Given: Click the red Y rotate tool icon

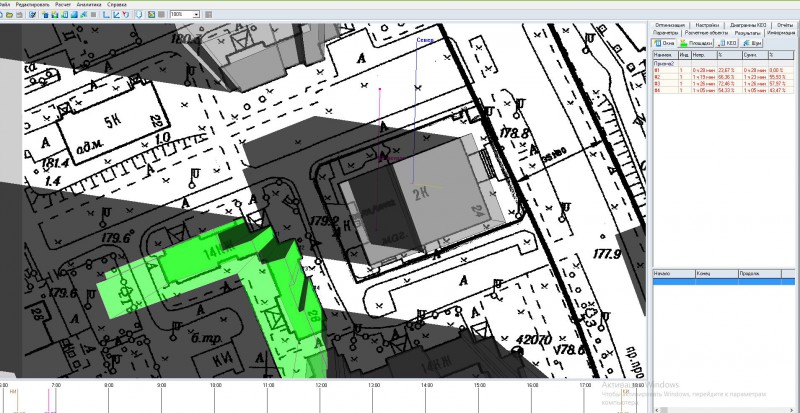Looking at the screenshot, I should (126, 14).
